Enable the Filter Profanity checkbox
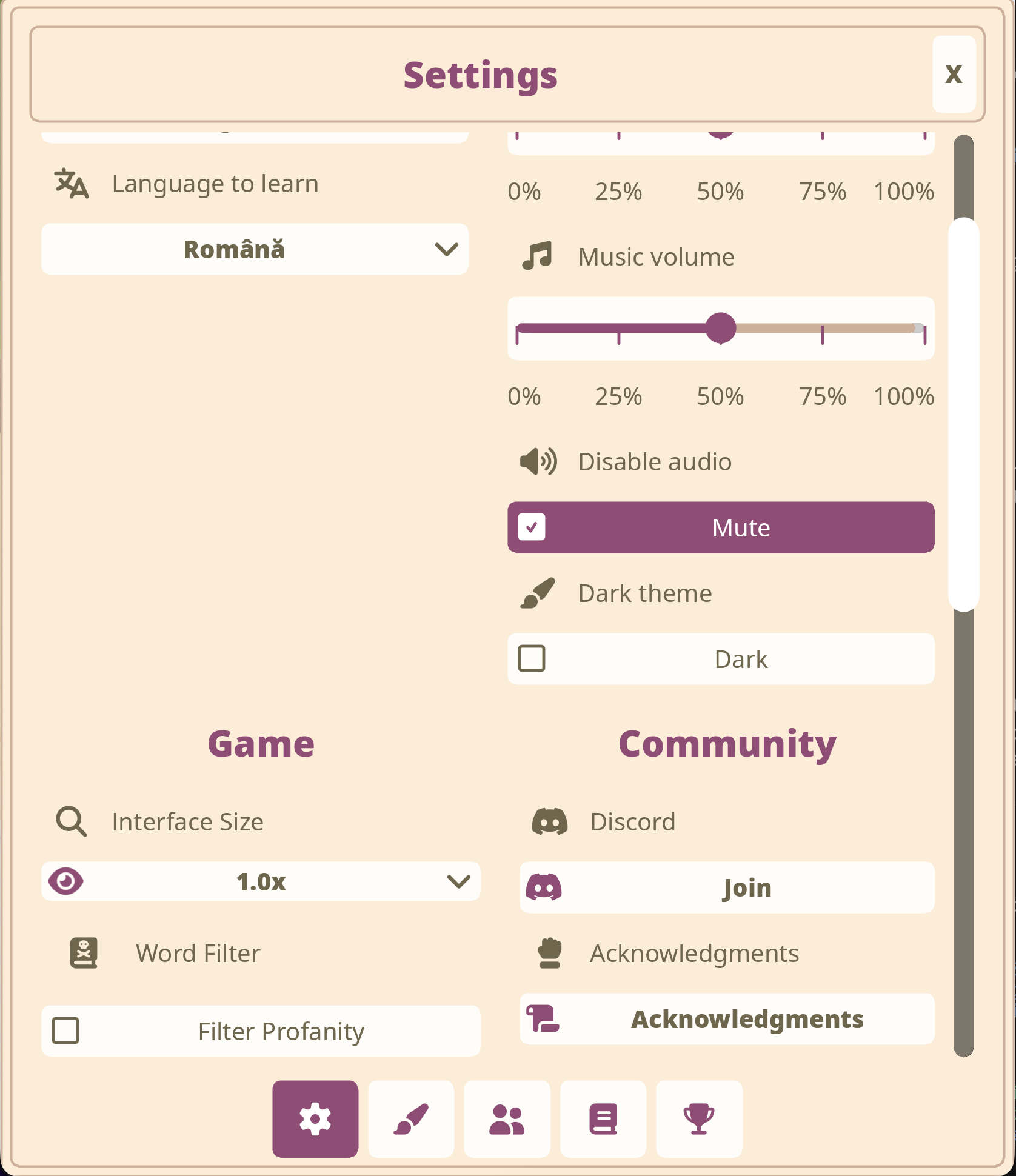 (65, 1031)
